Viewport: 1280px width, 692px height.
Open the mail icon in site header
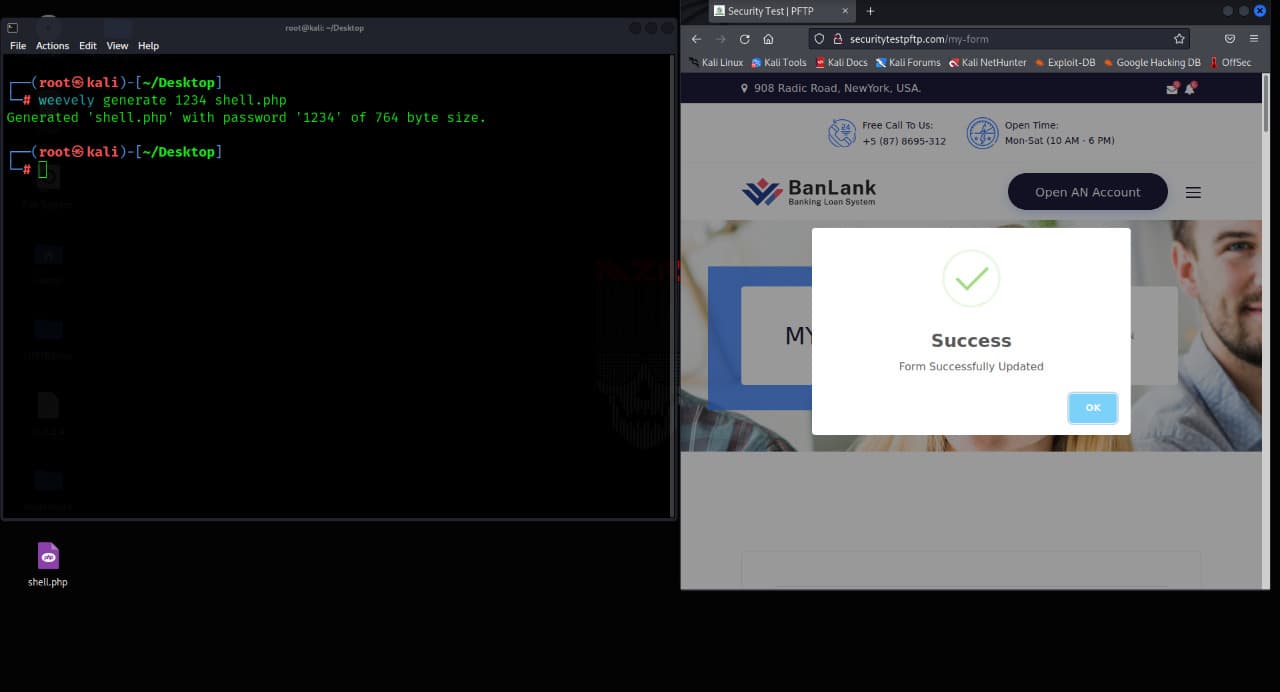tap(1172, 89)
